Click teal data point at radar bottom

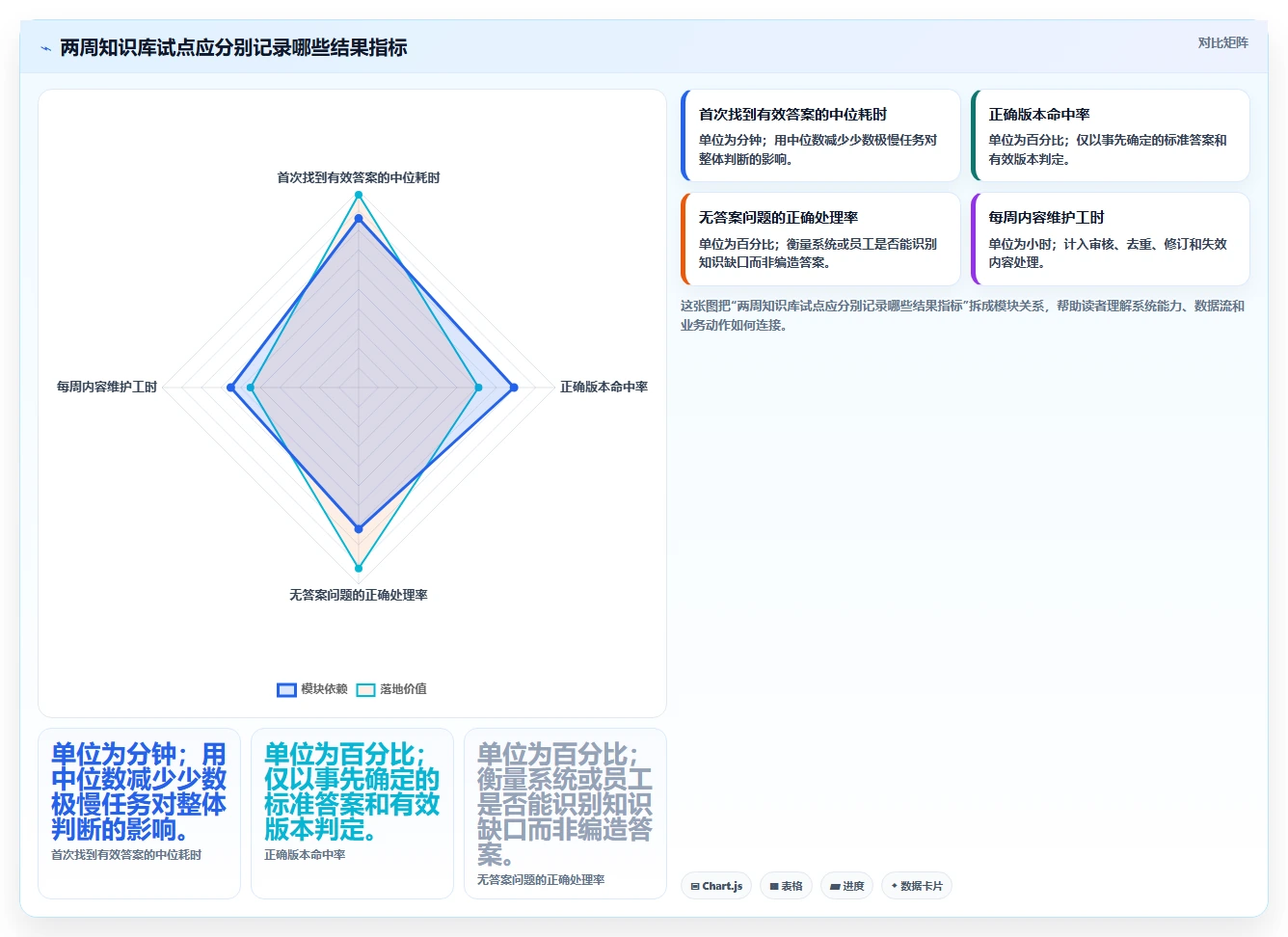(x=359, y=569)
